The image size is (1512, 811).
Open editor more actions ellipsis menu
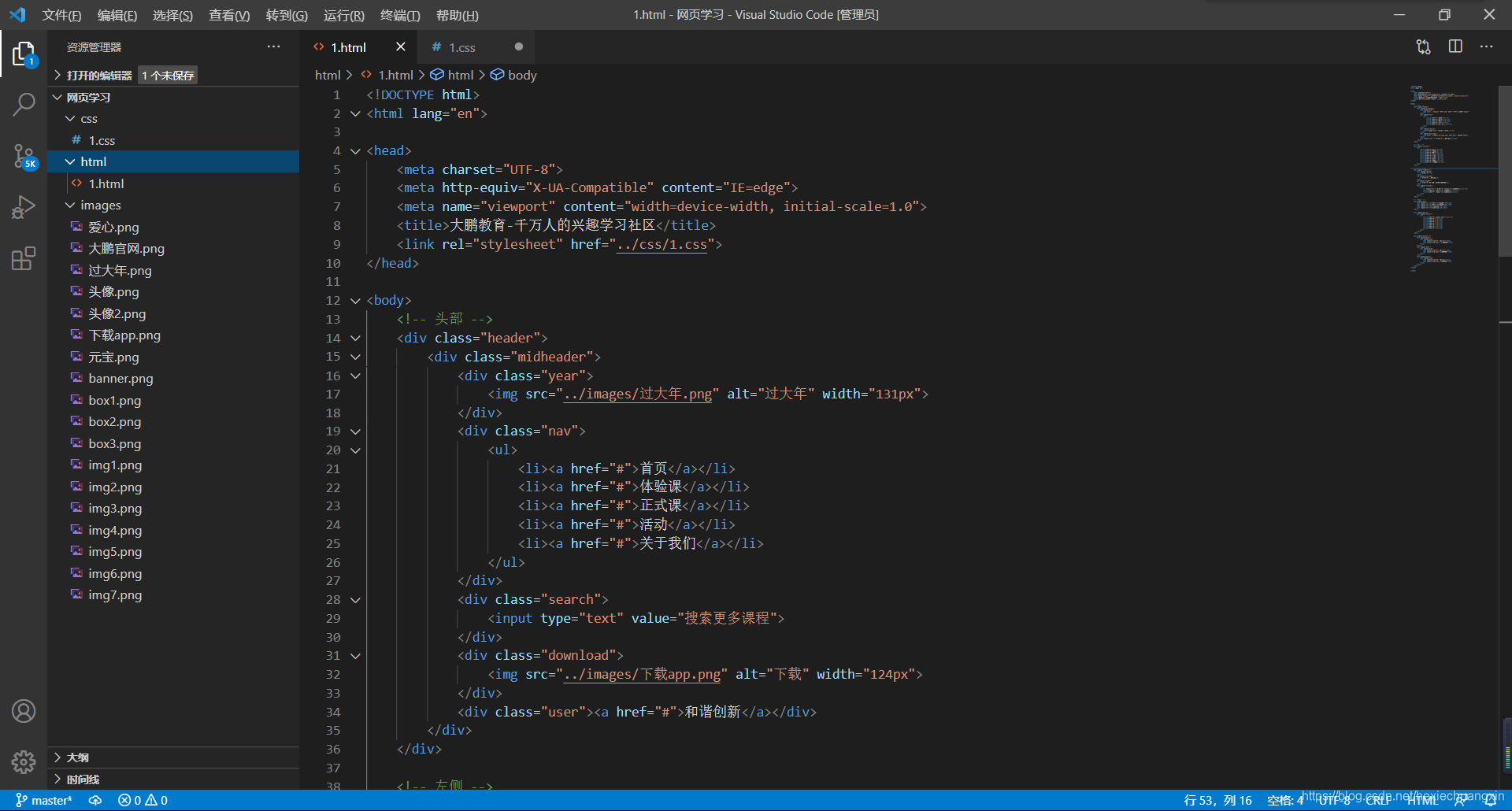1486,46
